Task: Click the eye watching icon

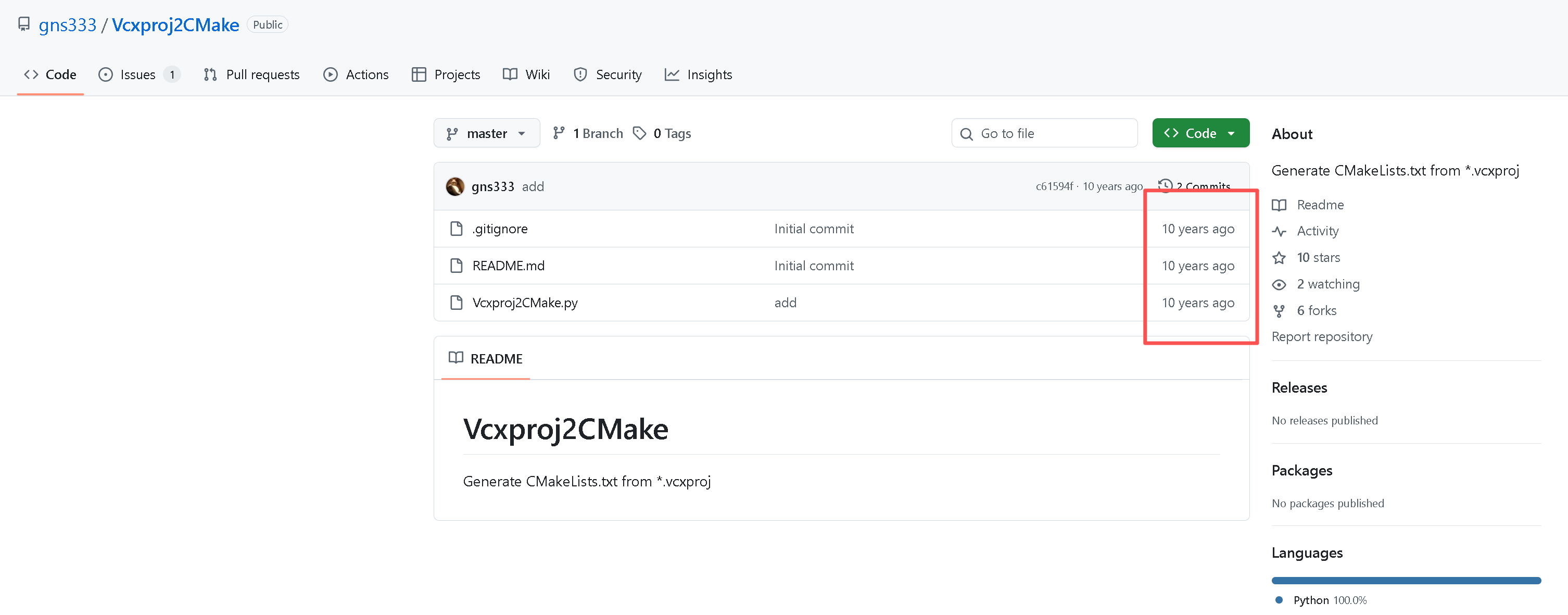Action: (1279, 284)
